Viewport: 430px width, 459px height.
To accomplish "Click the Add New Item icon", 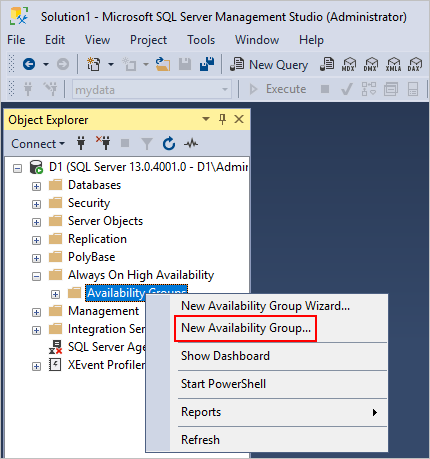I will pyautogui.click(x=129, y=64).
